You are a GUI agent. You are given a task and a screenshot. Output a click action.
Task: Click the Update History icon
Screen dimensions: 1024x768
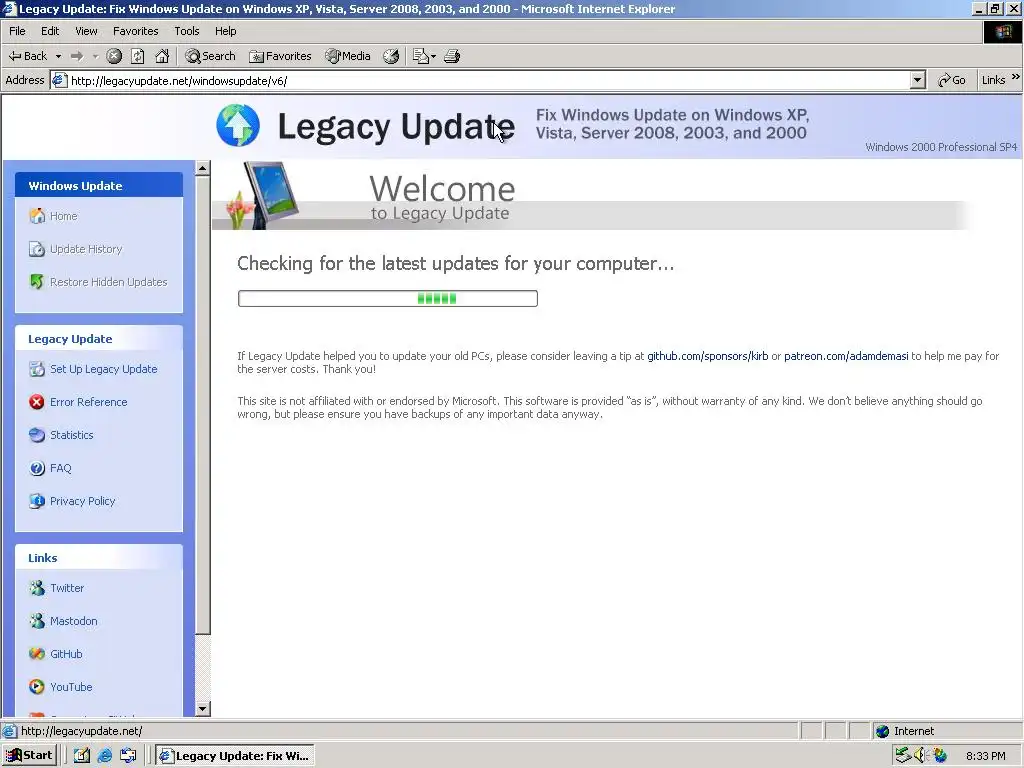[x=37, y=249]
